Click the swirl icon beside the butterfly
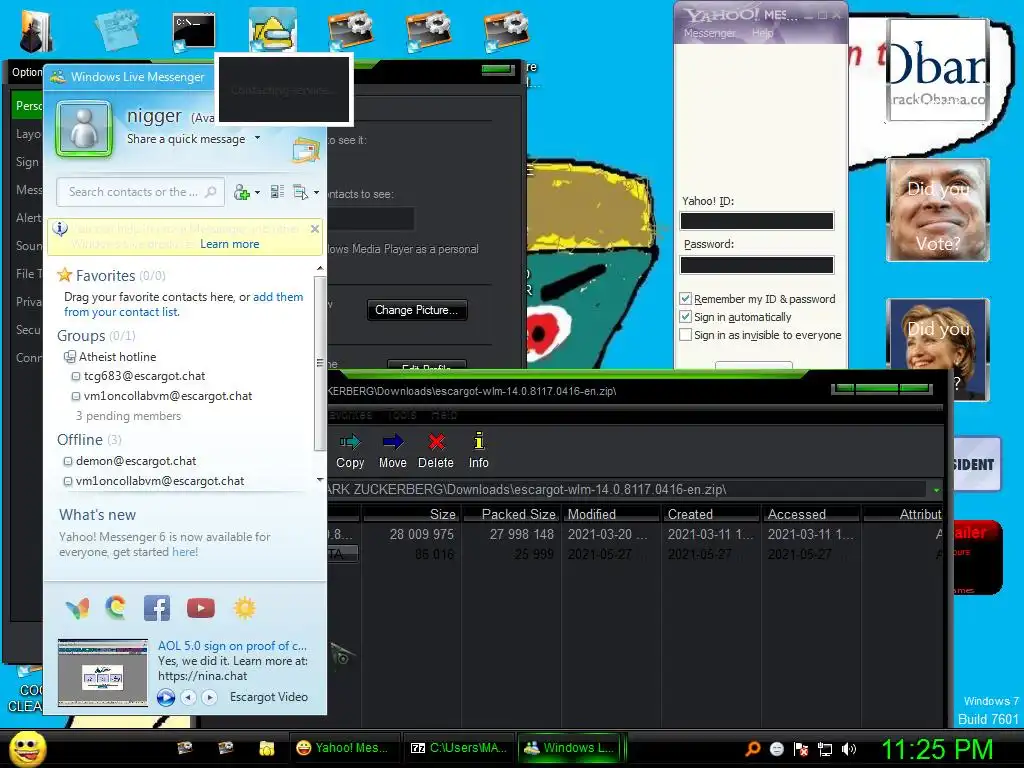 (116, 608)
